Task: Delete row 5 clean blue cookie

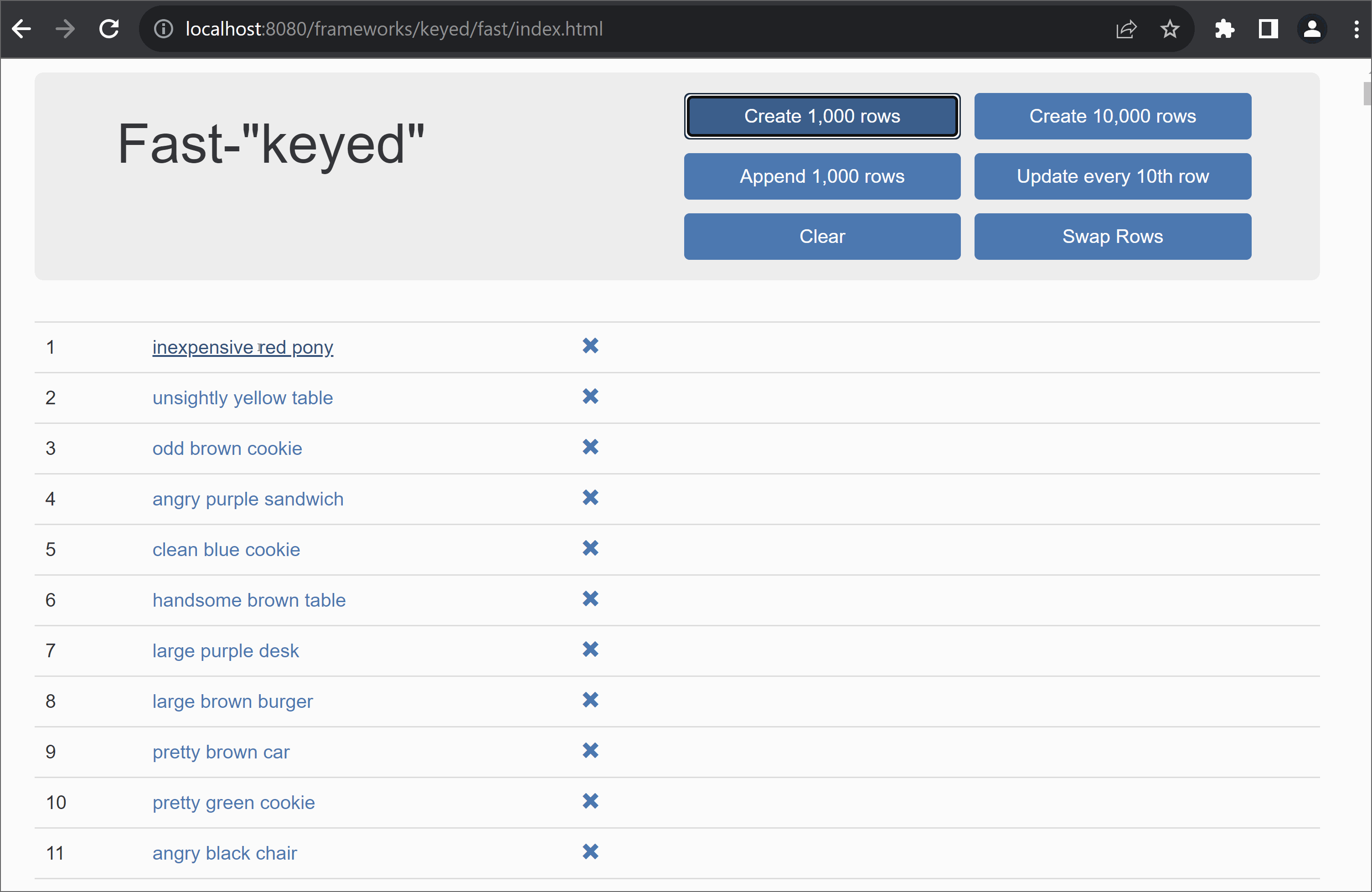Action: (590, 548)
